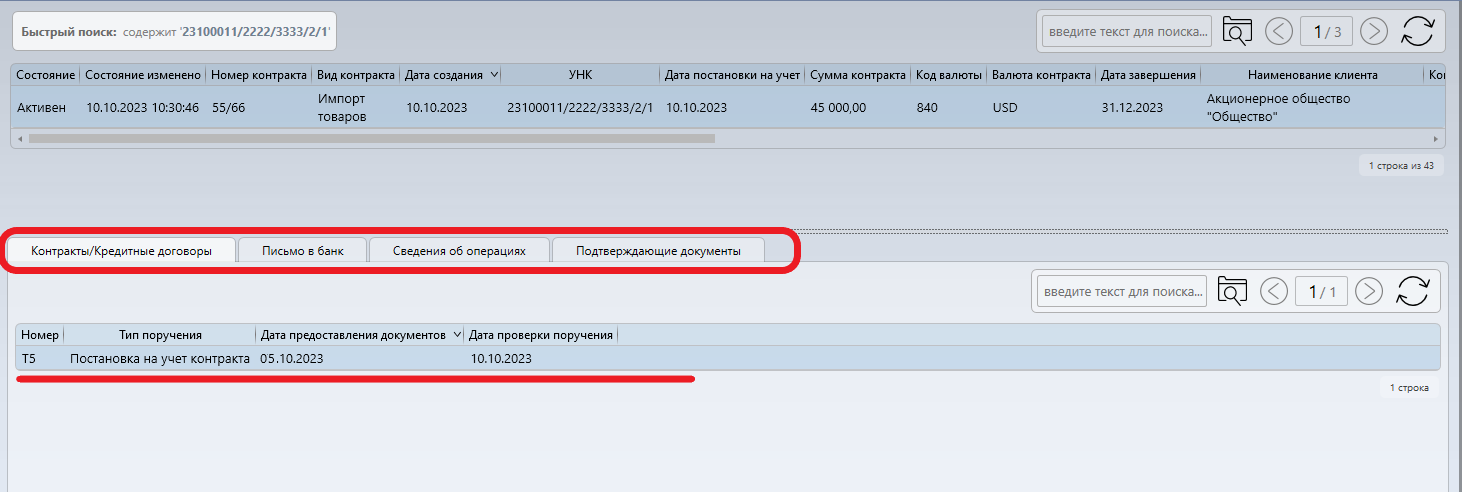
Task: Click the top search text input field
Action: tap(1127, 32)
